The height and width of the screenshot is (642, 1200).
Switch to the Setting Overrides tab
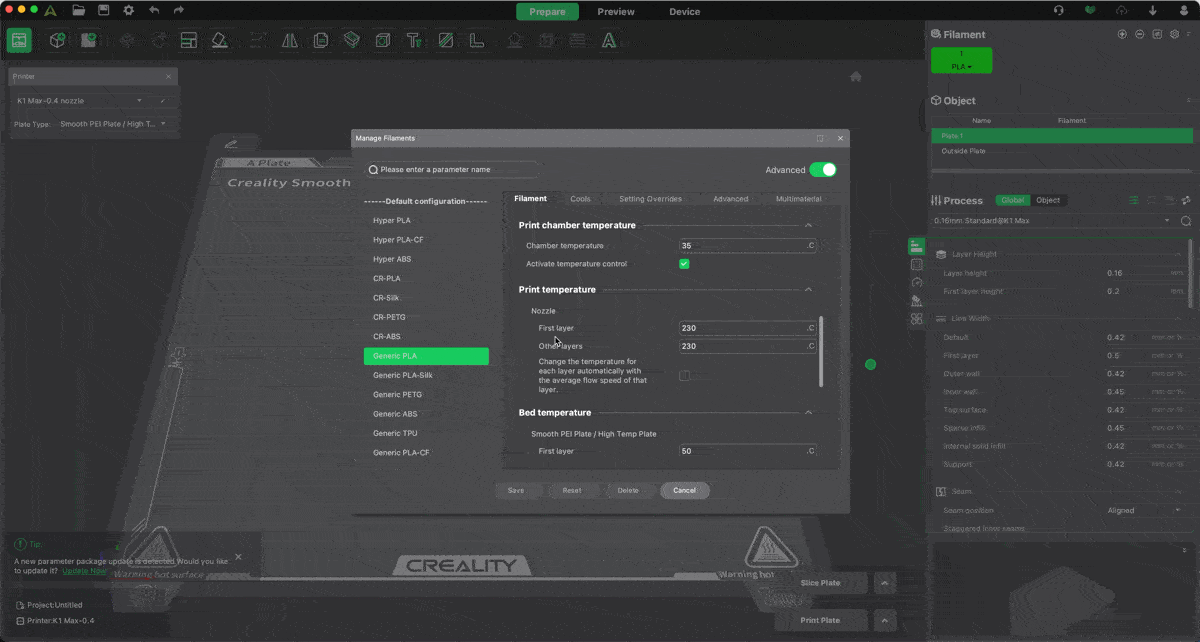650,199
